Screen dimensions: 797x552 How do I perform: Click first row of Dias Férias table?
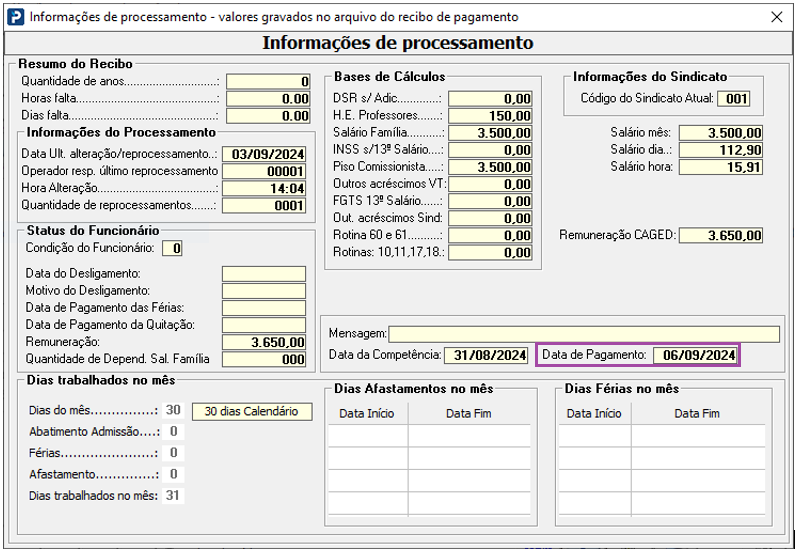click(x=662, y=436)
